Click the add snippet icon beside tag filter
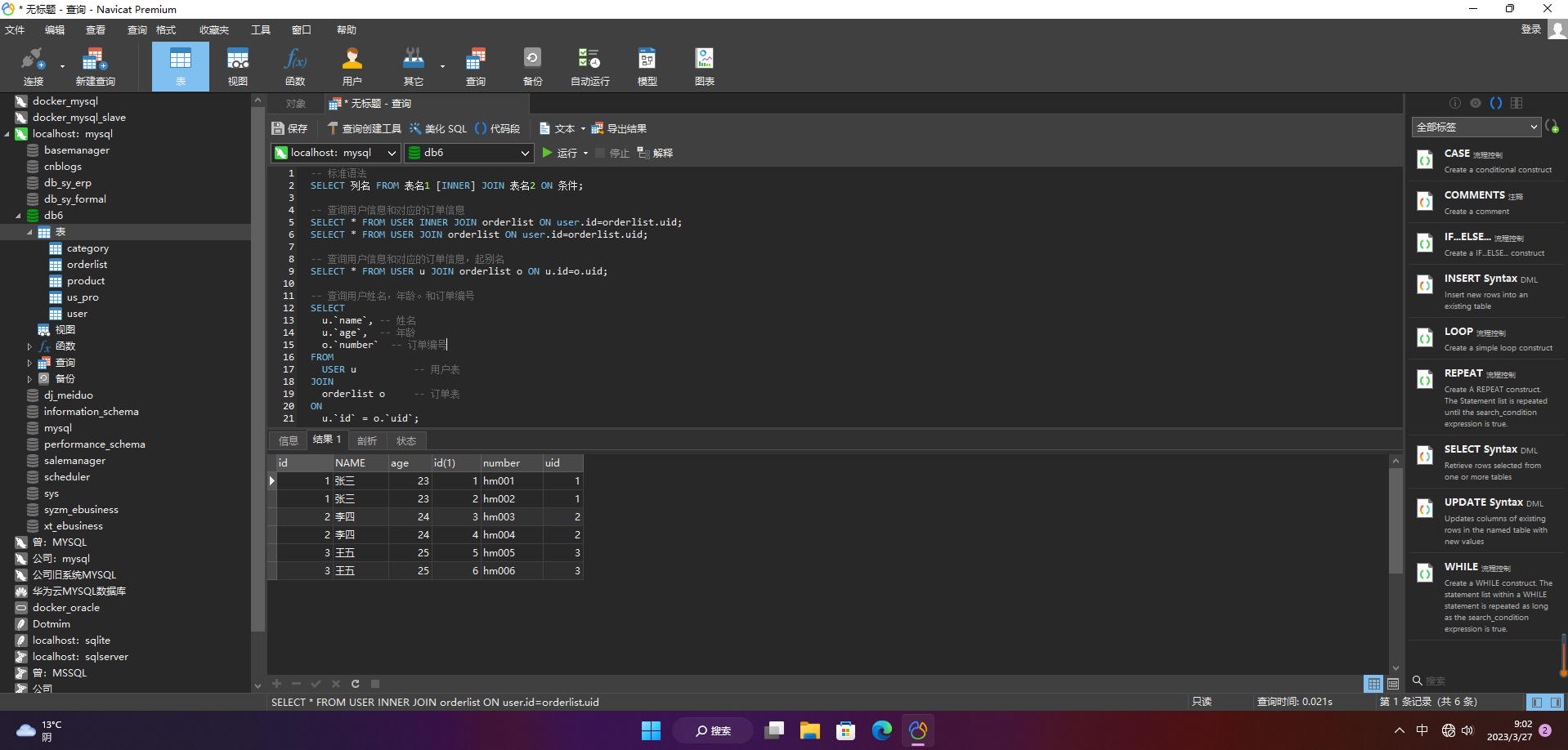The image size is (1568, 750). coord(1552,127)
